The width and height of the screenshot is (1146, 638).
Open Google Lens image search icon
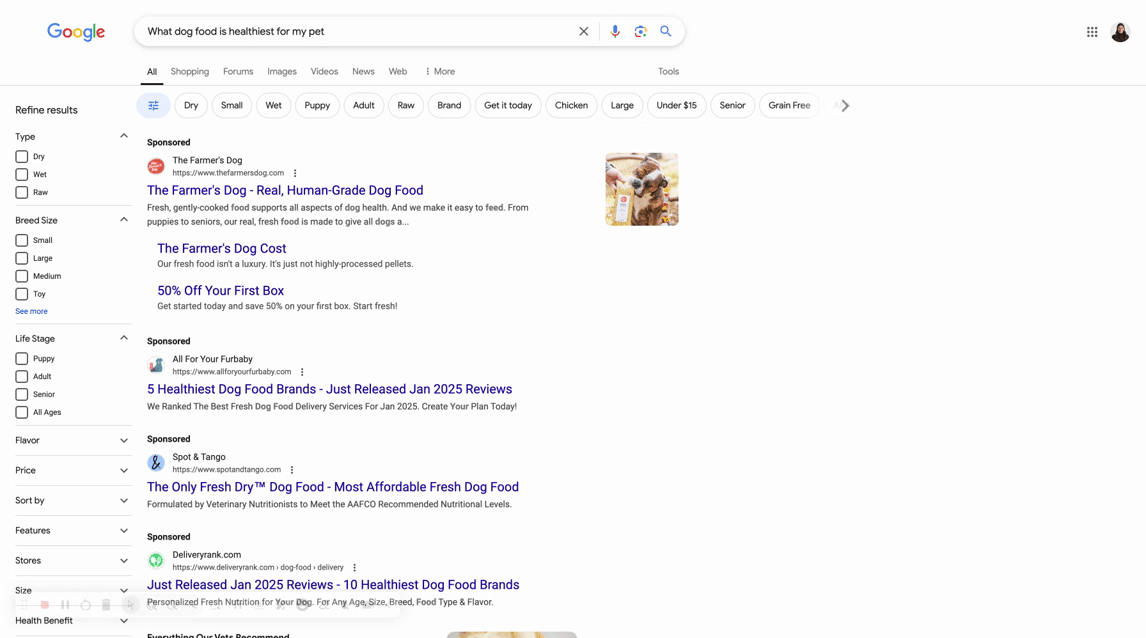pos(640,31)
